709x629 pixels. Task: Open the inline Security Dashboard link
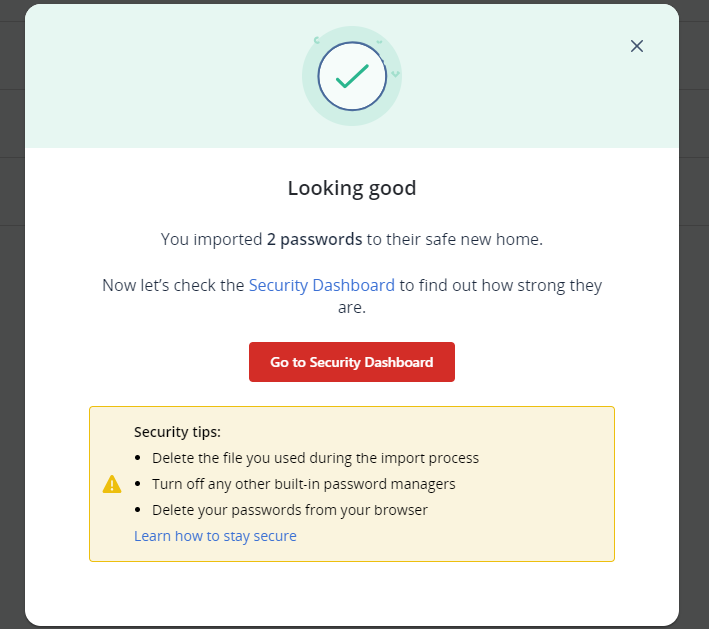pyautogui.click(x=321, y=285)
